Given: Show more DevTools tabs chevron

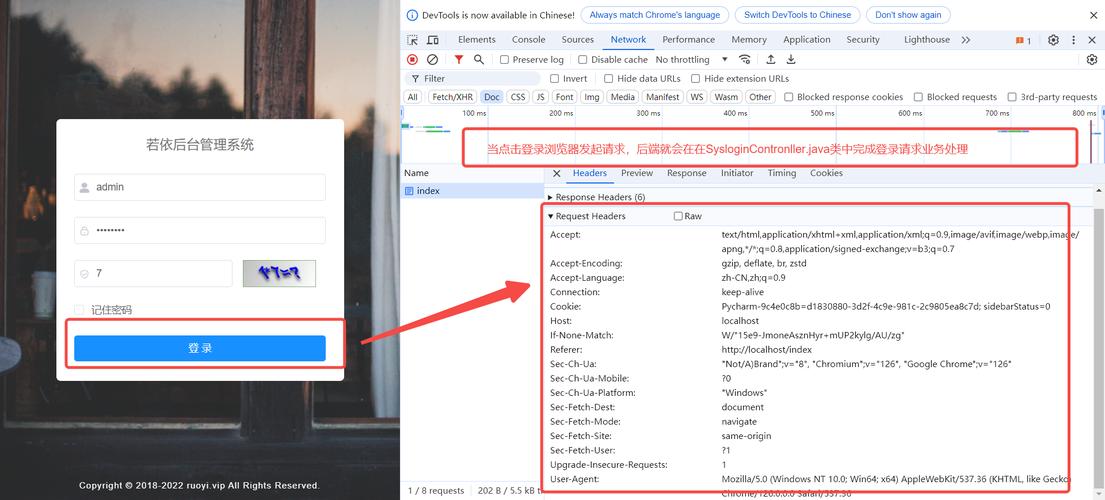Looking at the screenshot, I should pyautogui.click(x=965, y=40).
